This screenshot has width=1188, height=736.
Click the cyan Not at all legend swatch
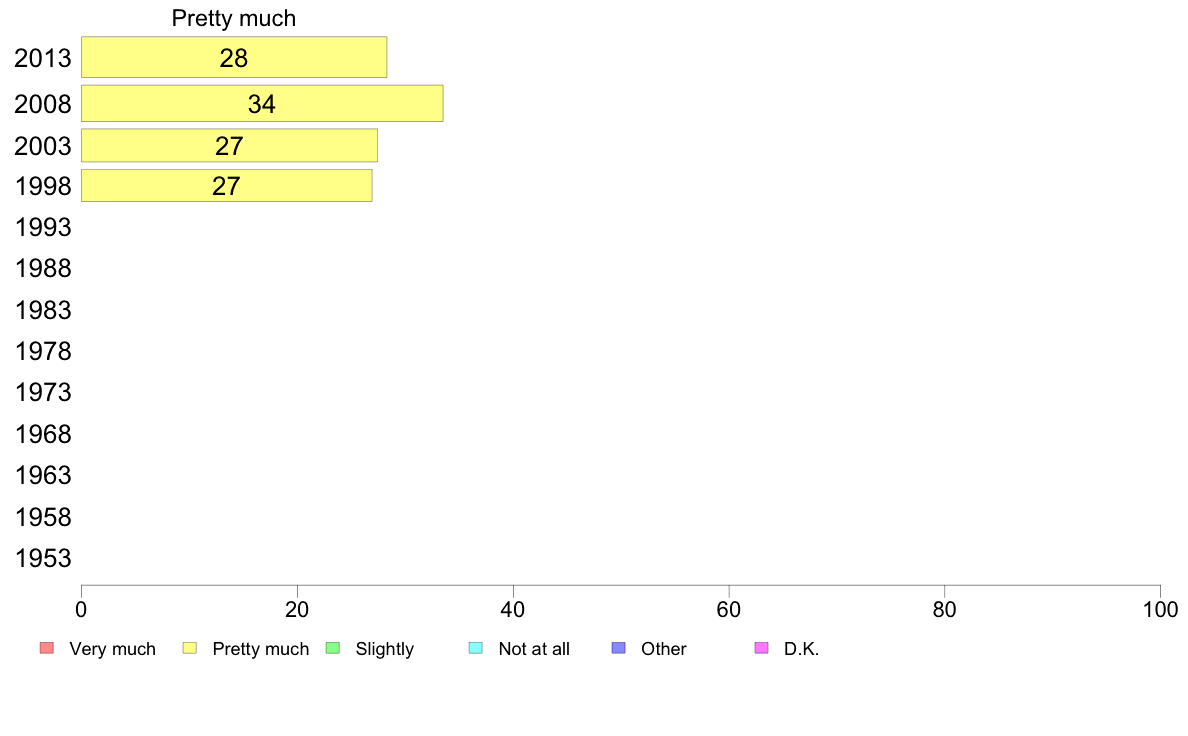click(476, 648)
